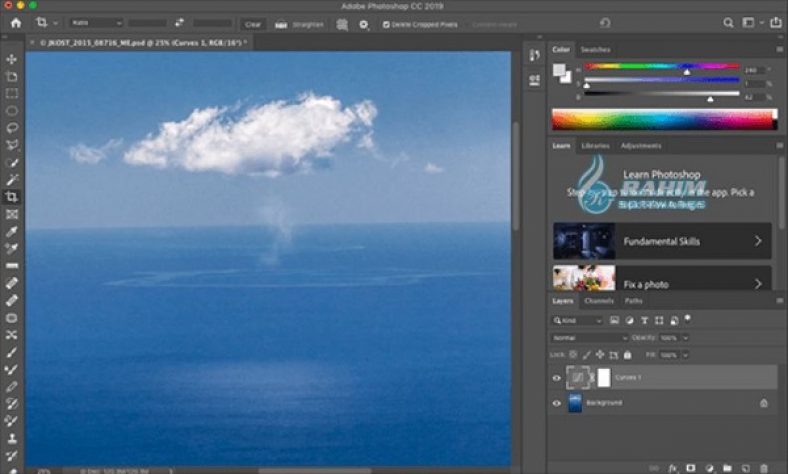Hide the Curves 1 layer
This screenshot has height=474, width=788.
tap(557, 378)
